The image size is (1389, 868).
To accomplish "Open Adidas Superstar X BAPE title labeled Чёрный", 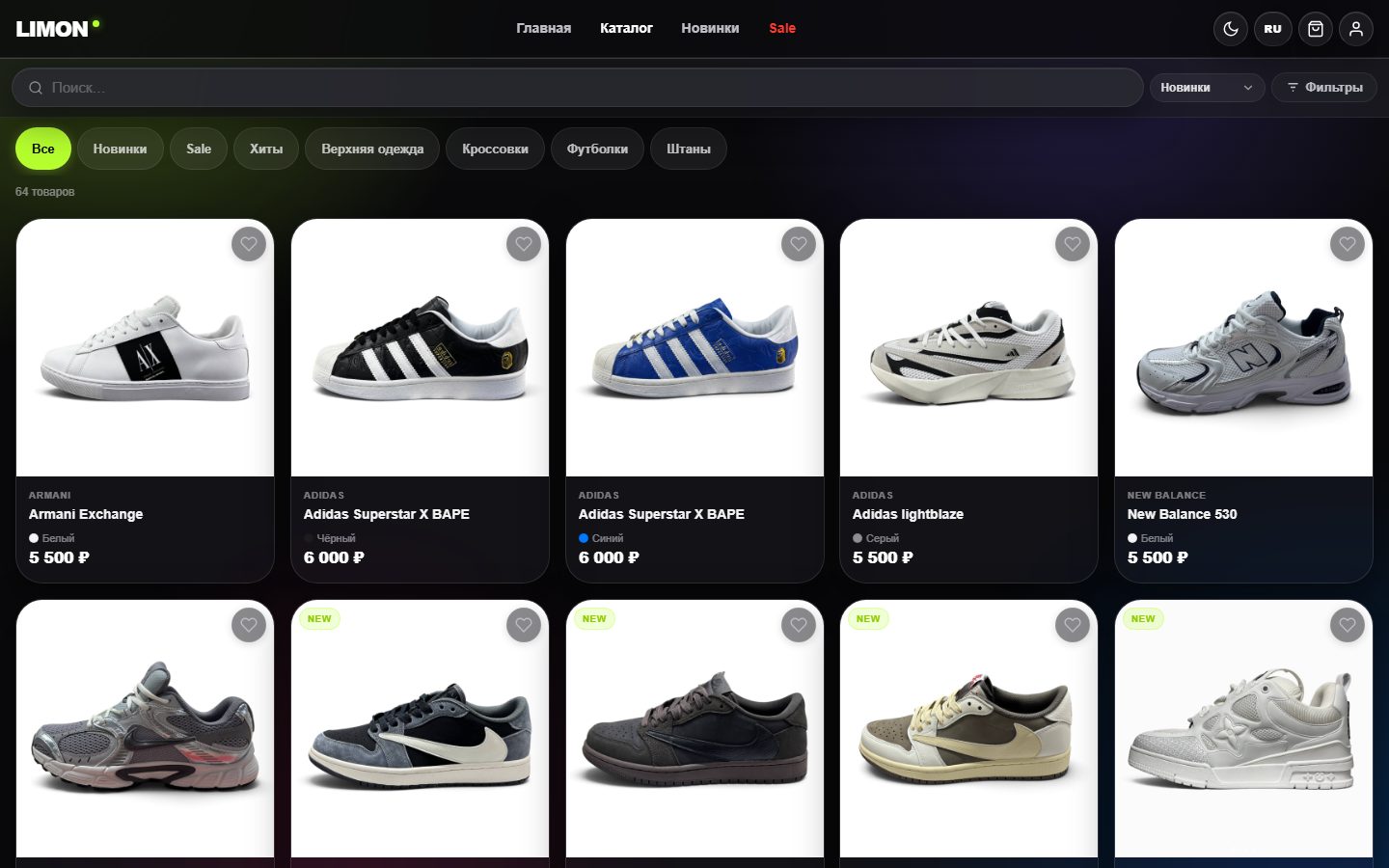I will (x=387, y=515).
